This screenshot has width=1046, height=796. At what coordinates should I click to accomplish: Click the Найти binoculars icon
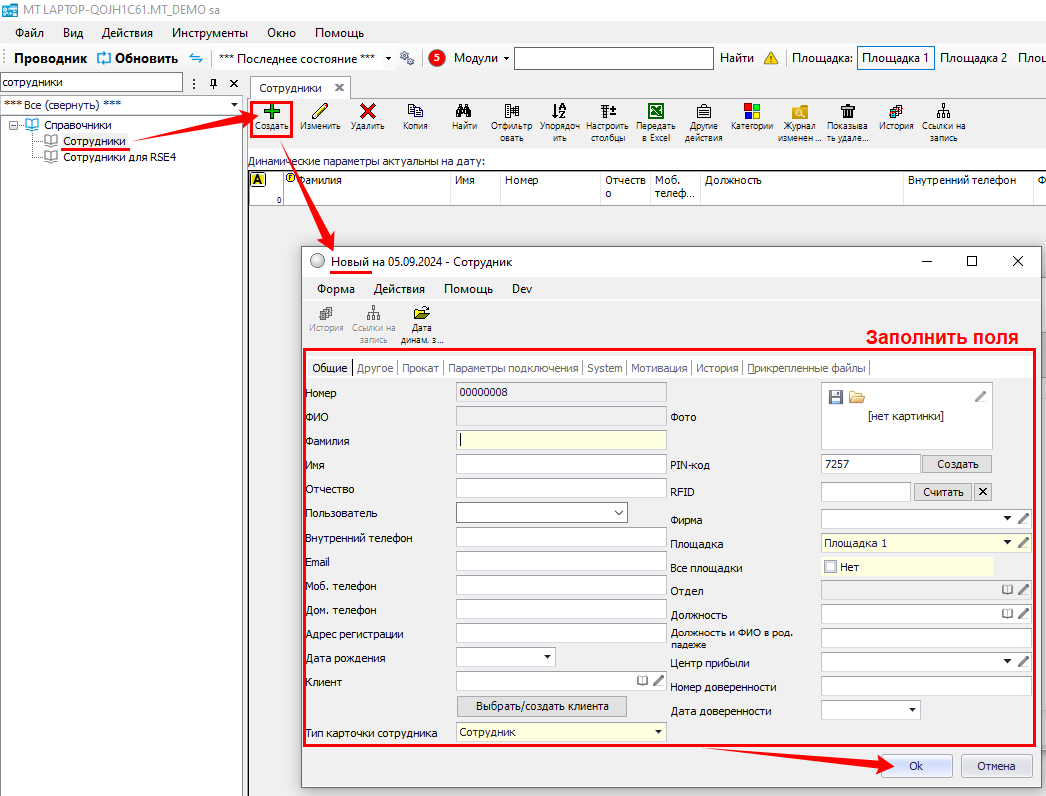[464, 112]
